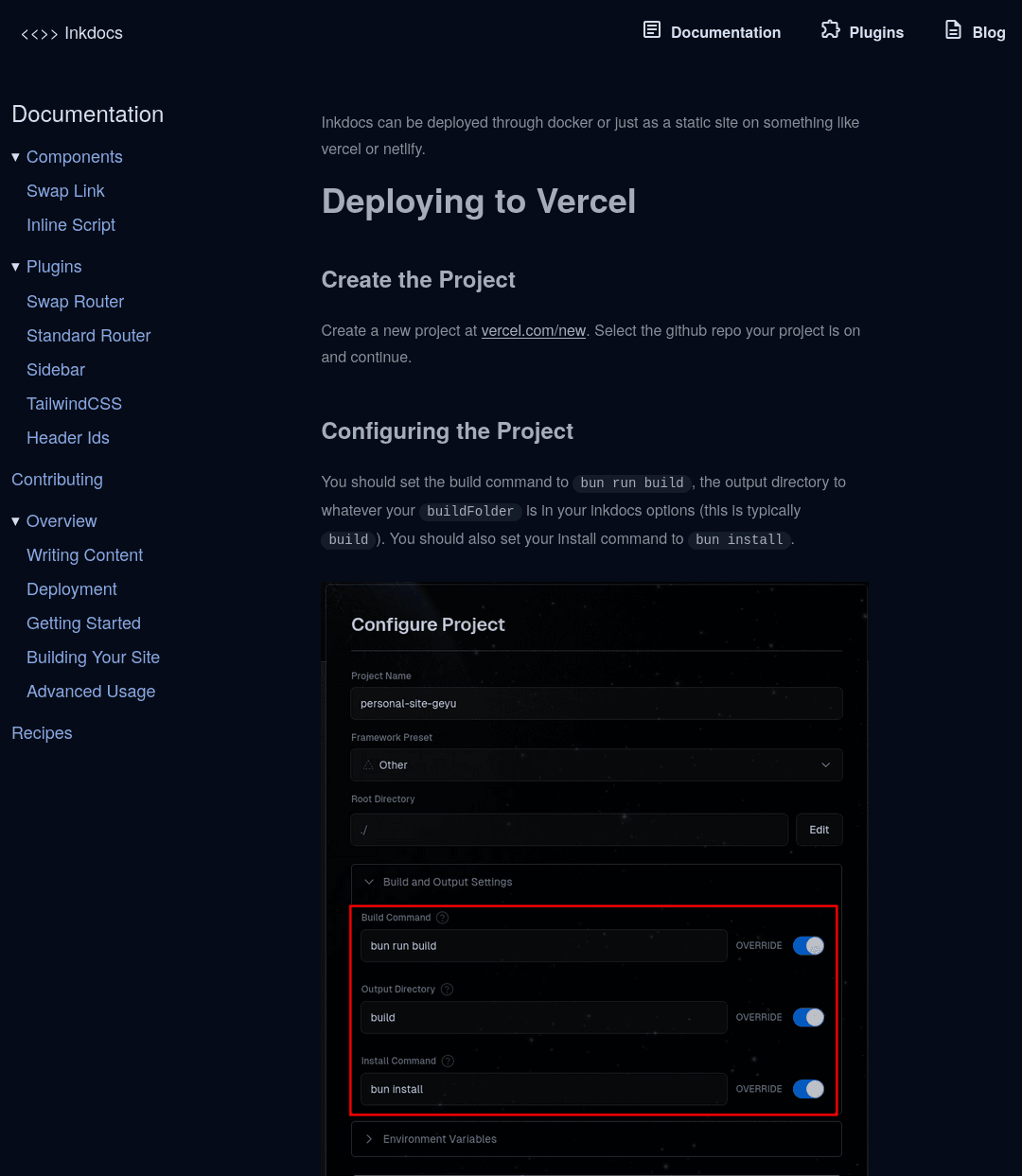Click the Configure Project title in screenshot

[428, 624]
